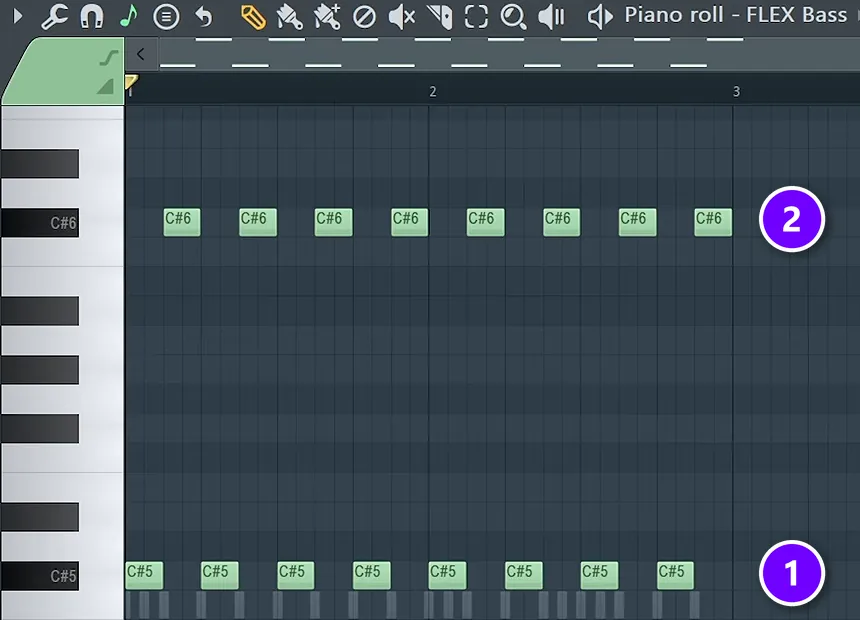Open the piano roll options menu arrow
The height and width of the screenshot is (620, 860).
tap(18, 16)
